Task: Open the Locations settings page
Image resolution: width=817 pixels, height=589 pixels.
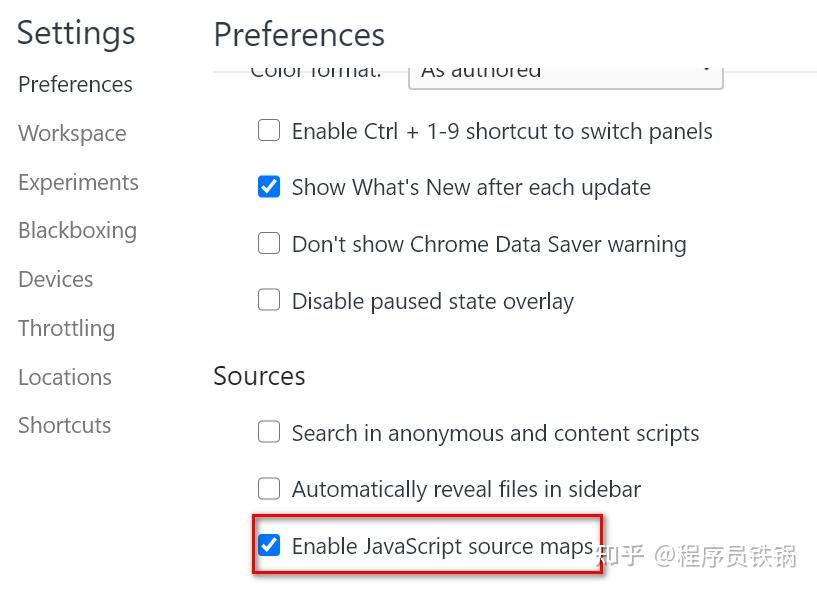Action: (64, 377)
